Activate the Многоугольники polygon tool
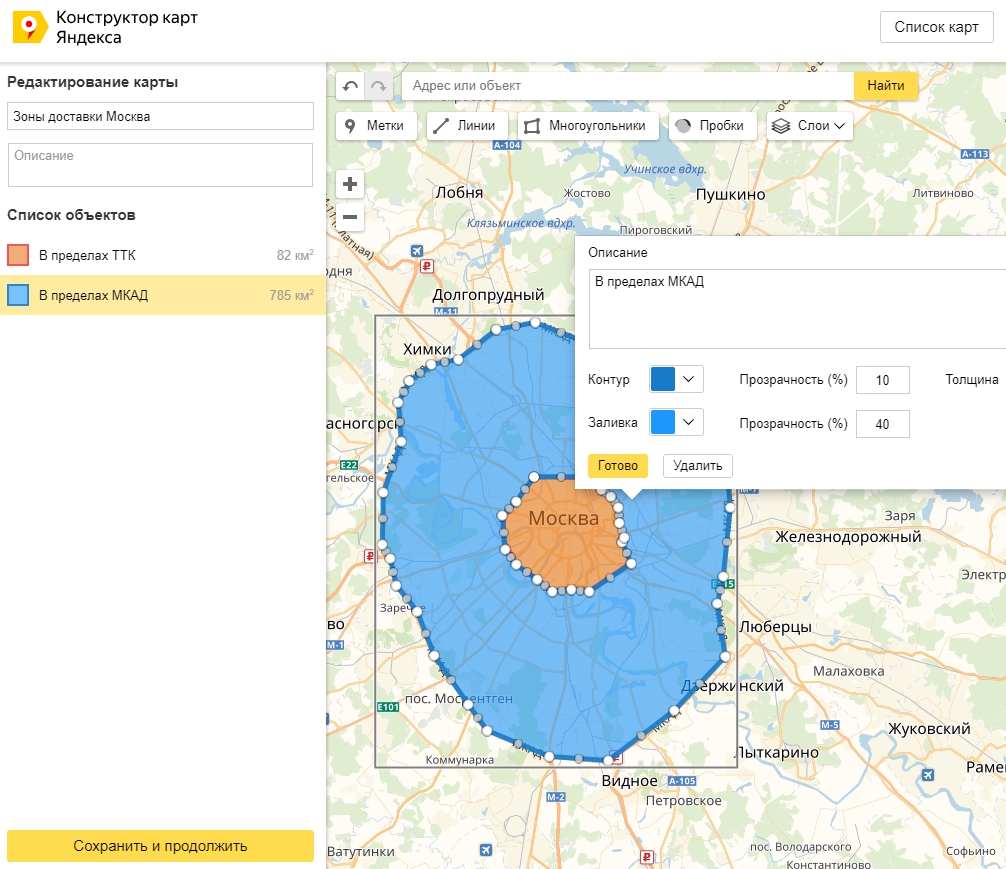Viewport: 1006px width, 869px height. (589, 126)
